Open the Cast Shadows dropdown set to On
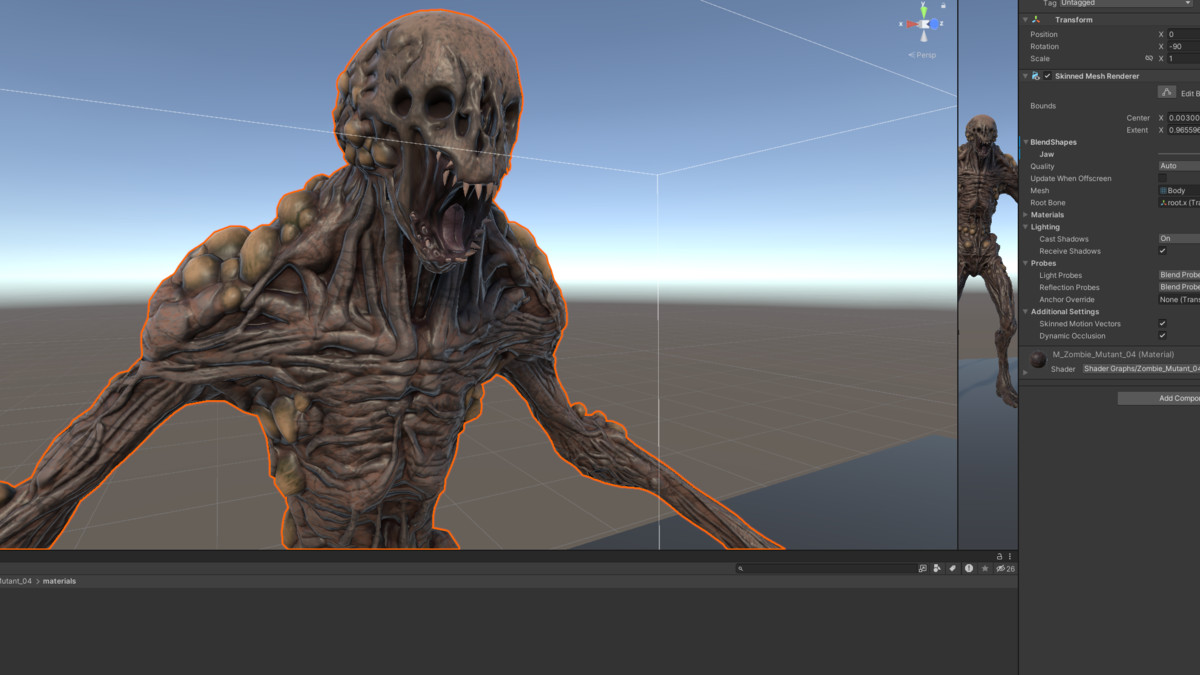Viewport: 1200px width, 675px height. tap(1178, 239)
